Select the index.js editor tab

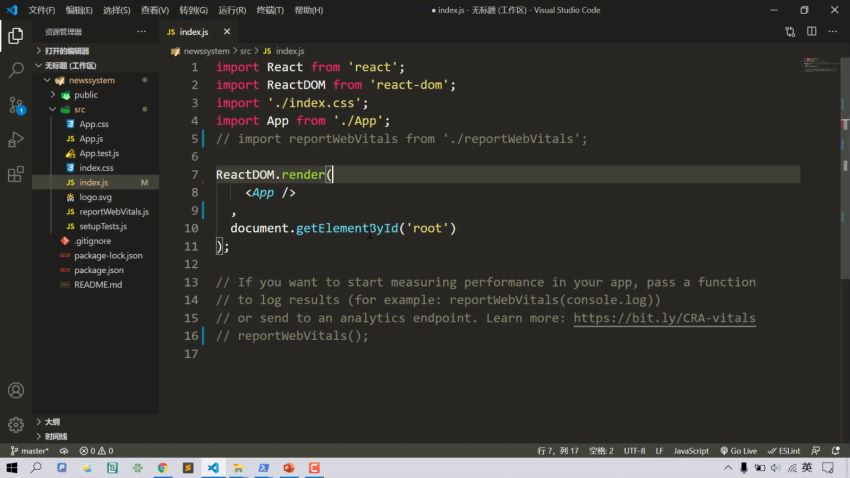tap(193, 32)
